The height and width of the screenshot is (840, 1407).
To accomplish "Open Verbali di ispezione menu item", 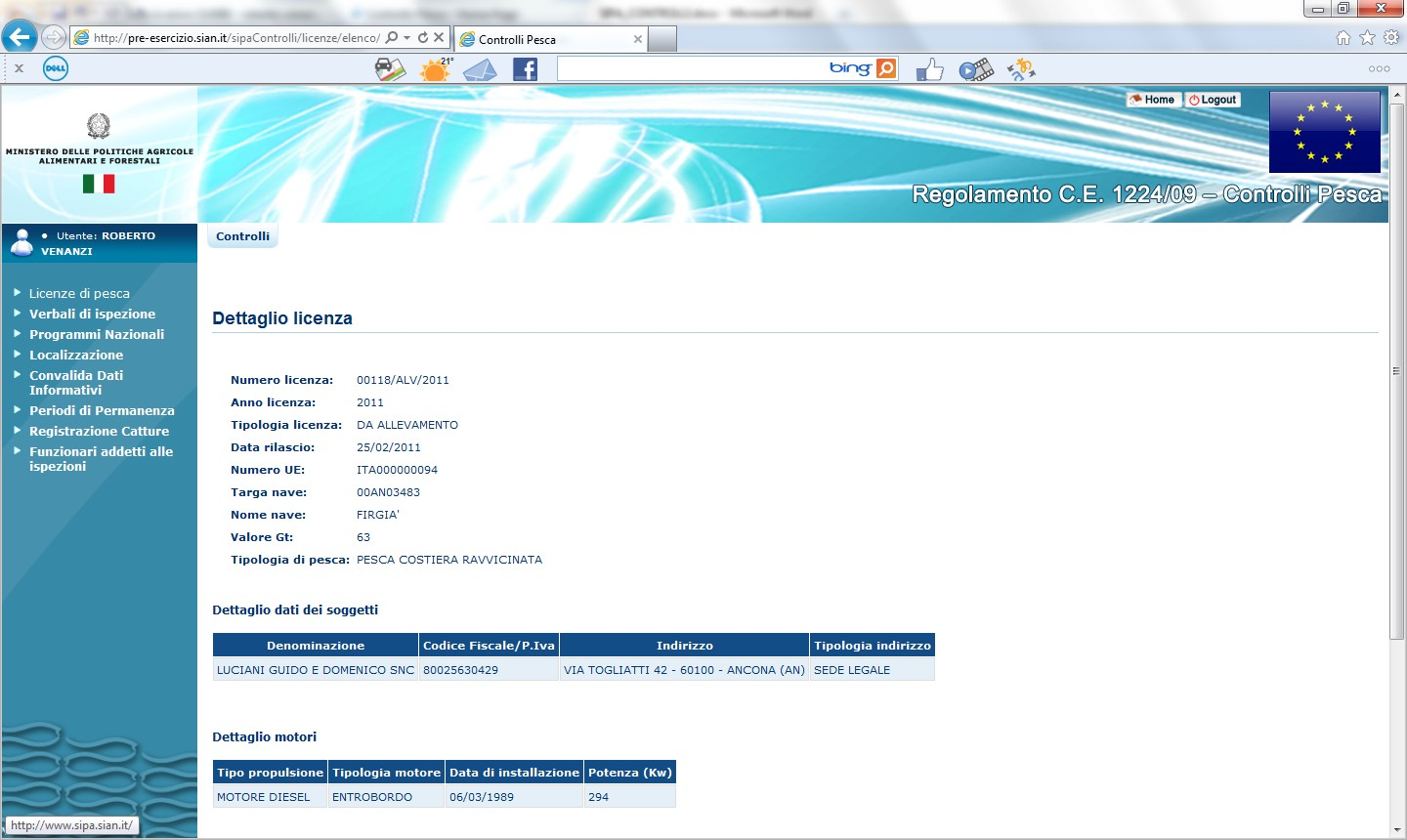I will pyautogui.click(x=92, y=314).
